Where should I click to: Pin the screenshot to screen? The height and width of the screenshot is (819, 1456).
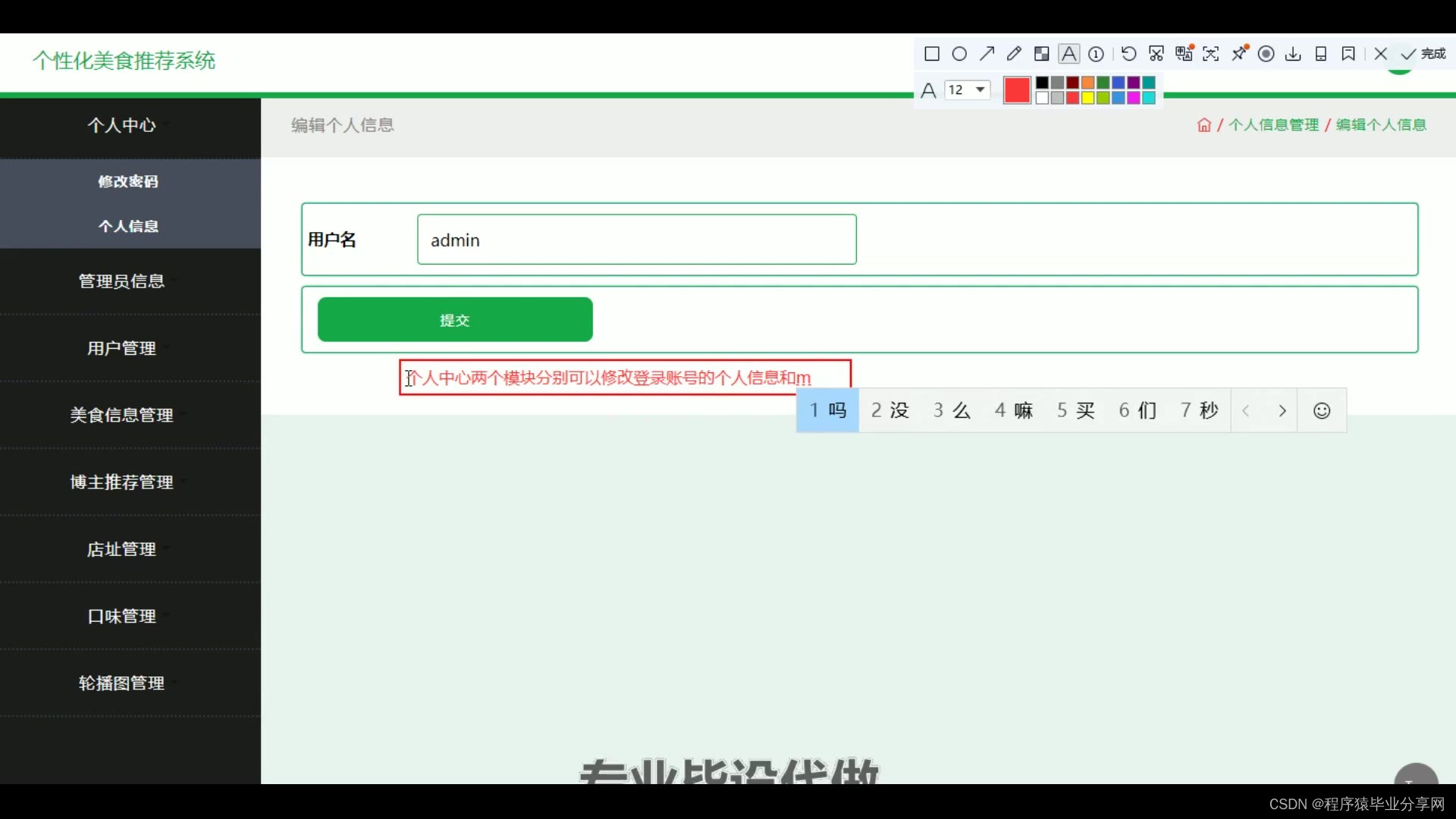1239,54
